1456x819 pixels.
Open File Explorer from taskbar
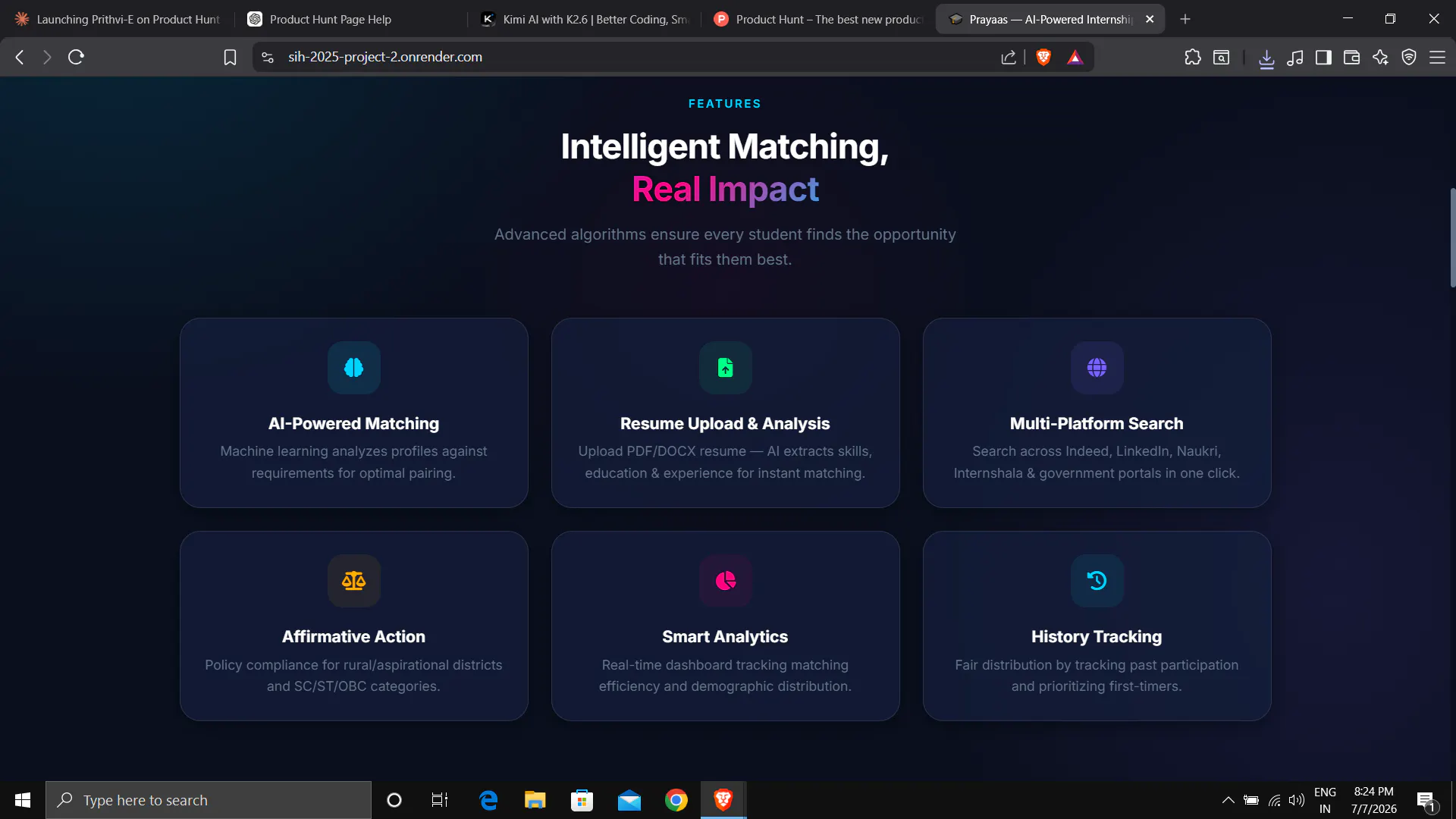point(535,800)
